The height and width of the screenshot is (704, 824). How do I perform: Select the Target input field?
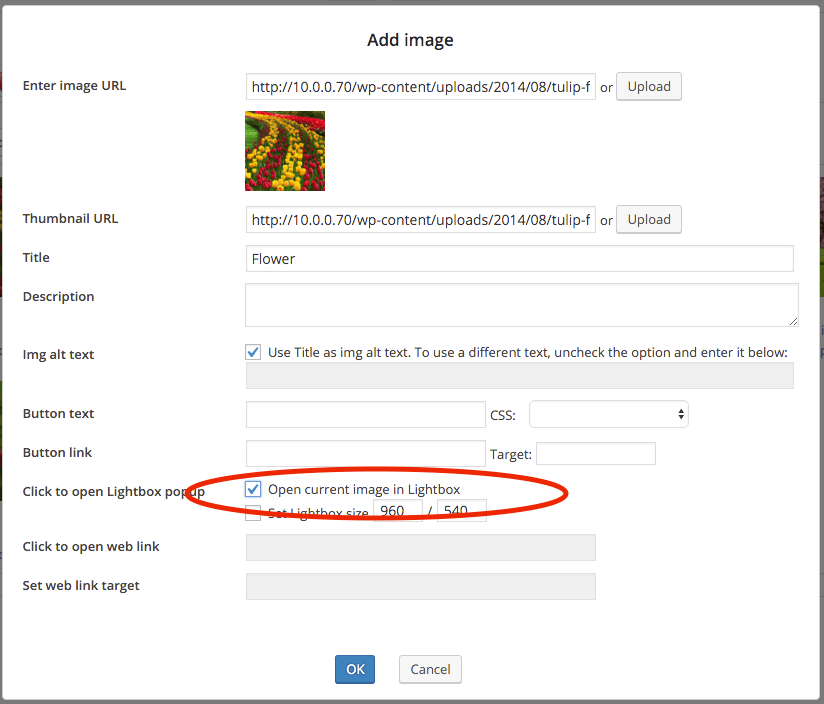pyautogui.click(x=595, y=452)
